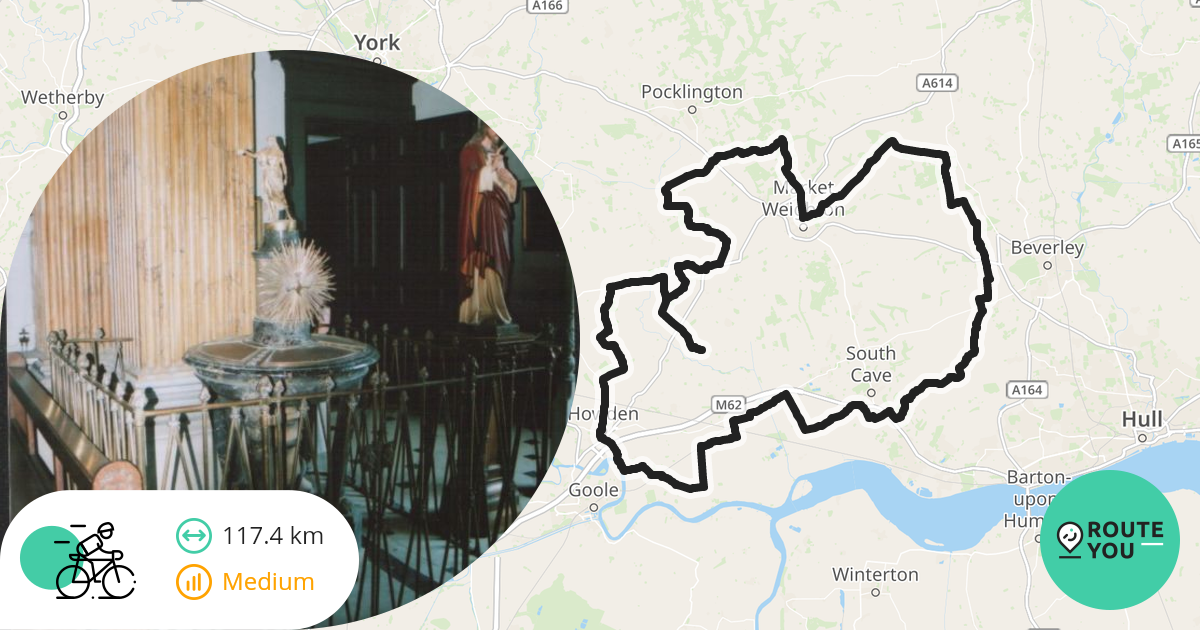Click the Goole town label

594,490
